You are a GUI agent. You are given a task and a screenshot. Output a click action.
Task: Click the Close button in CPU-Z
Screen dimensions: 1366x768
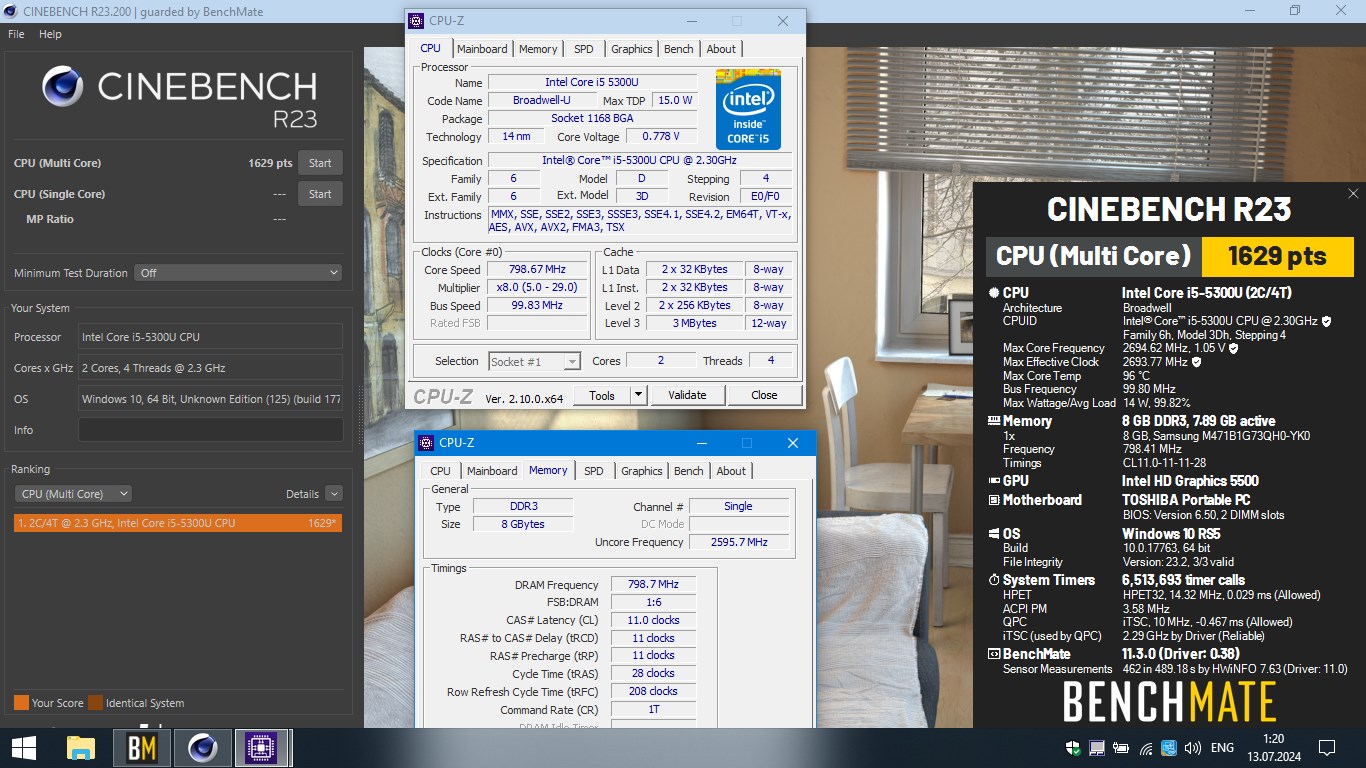(x=764, y=395)
